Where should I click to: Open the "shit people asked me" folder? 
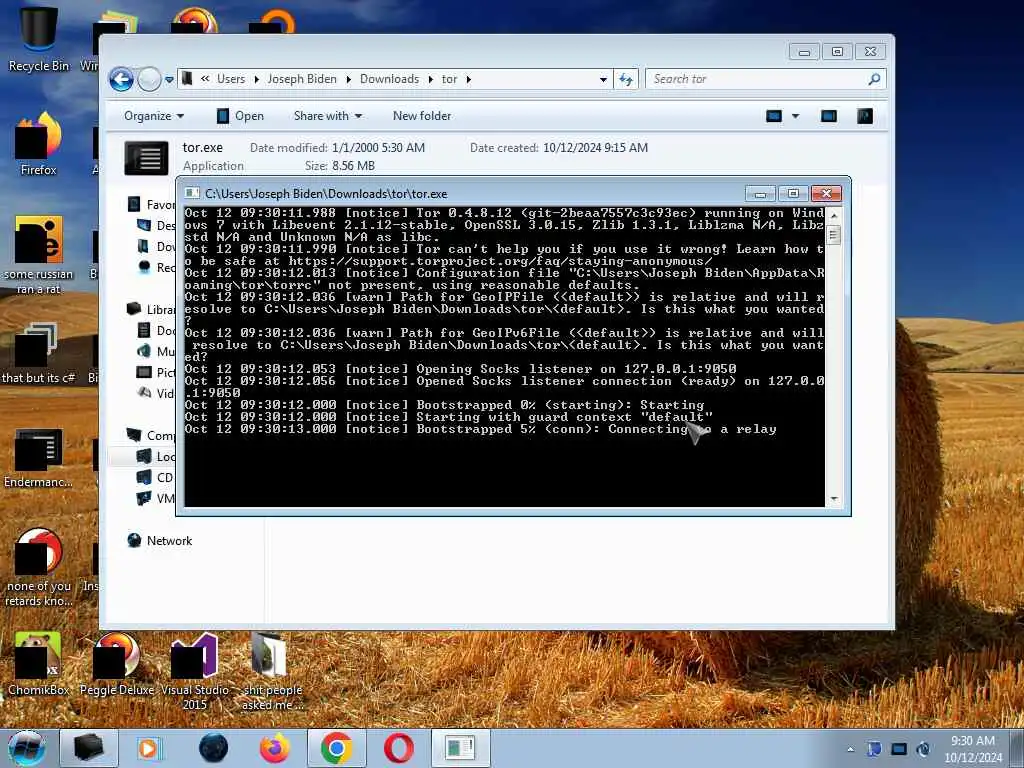tap(272, 671)
